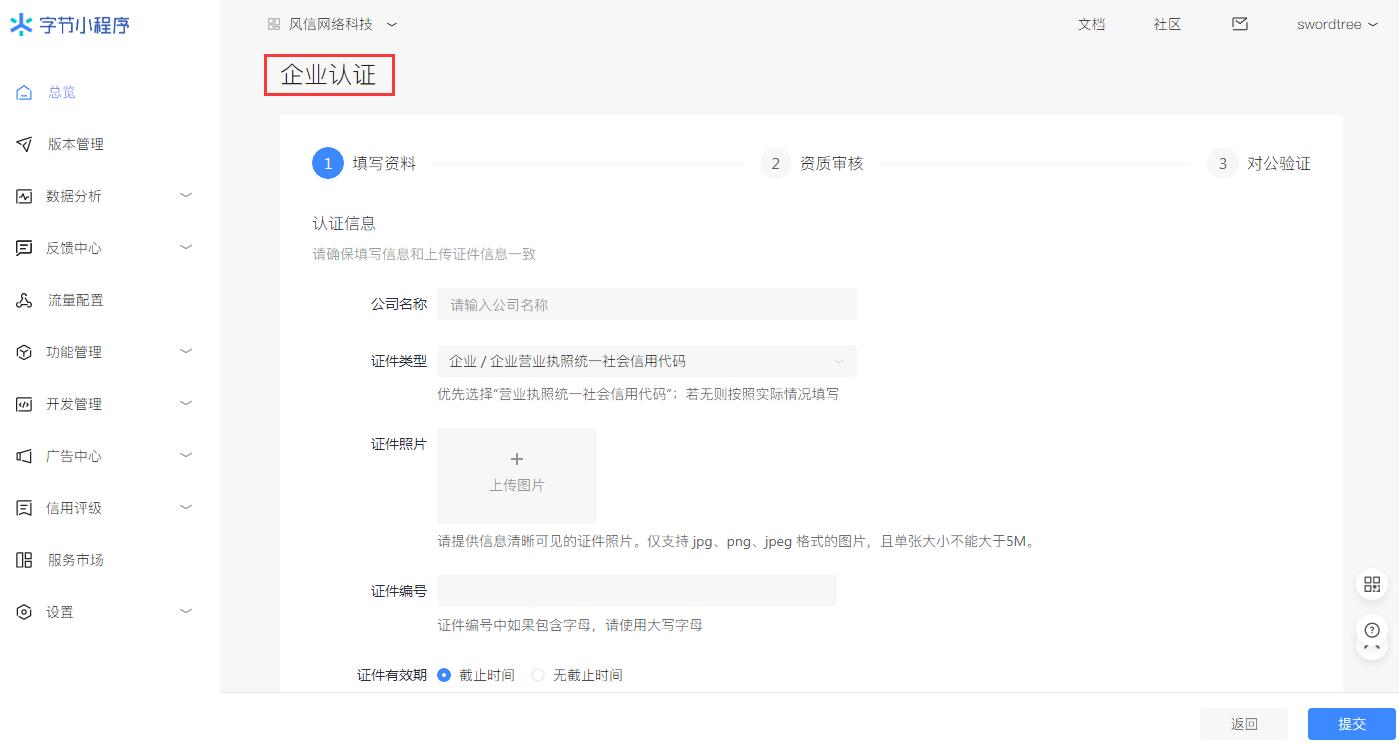Viewport: 1399px width, 744px height.
Task: Click the mail envelope icon in header
Action: [x=1240, y=24]
